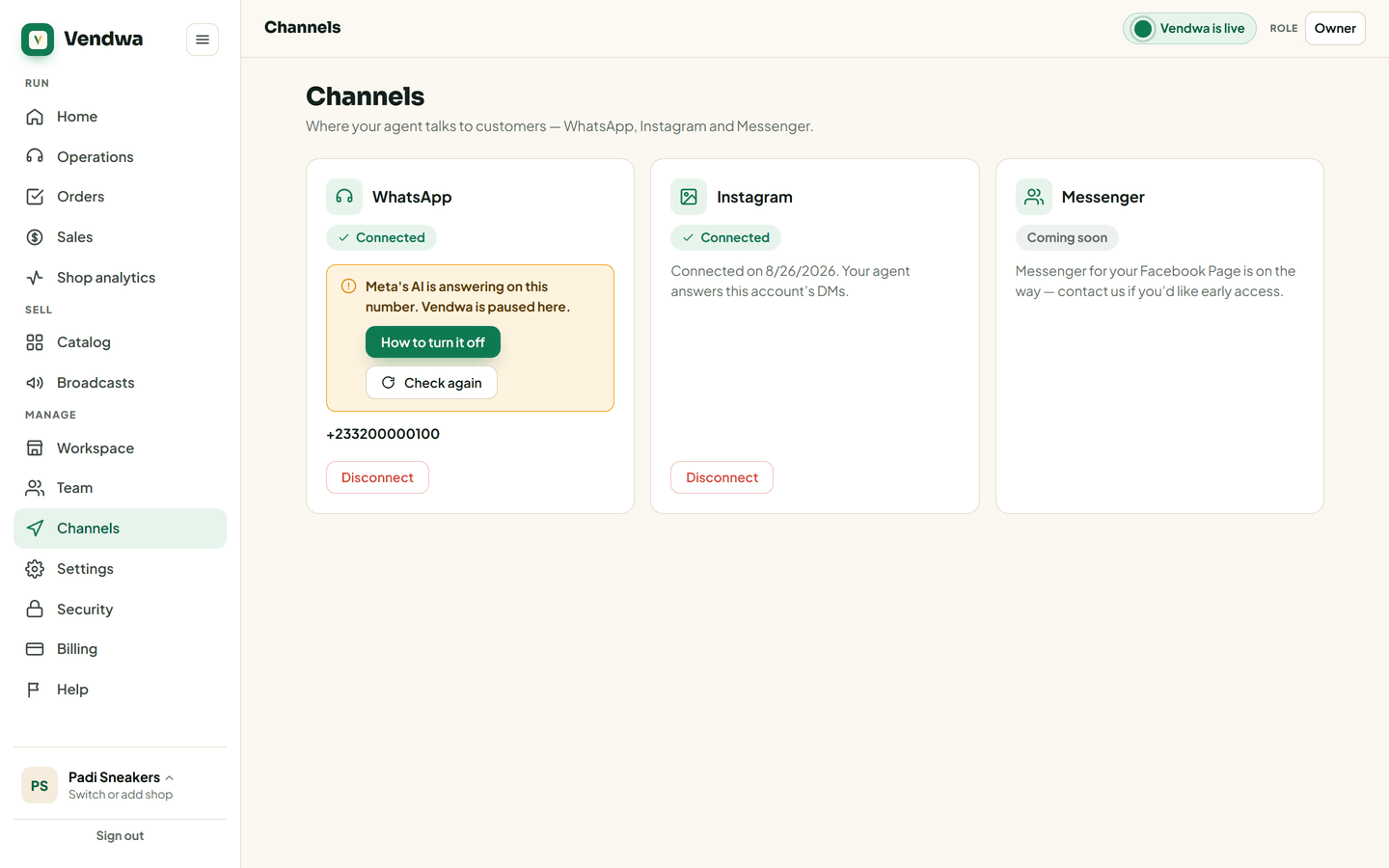Screen dimensions: 1389x868
Task: Click the WhatsApp number +233200000100
Action: (383, 434)
